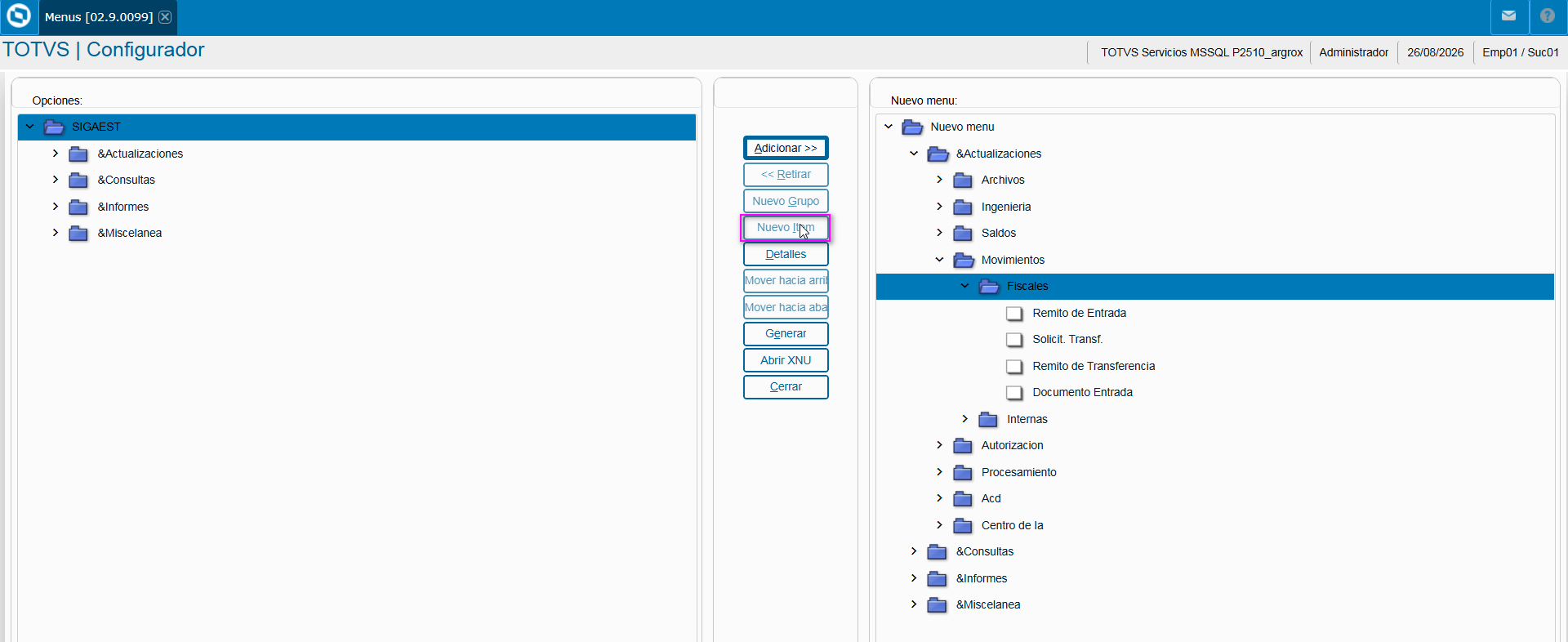The height and width of the screenshot is (642, 1568).
Task: Expand the Autorizacion node
Action: coord(939,445)
